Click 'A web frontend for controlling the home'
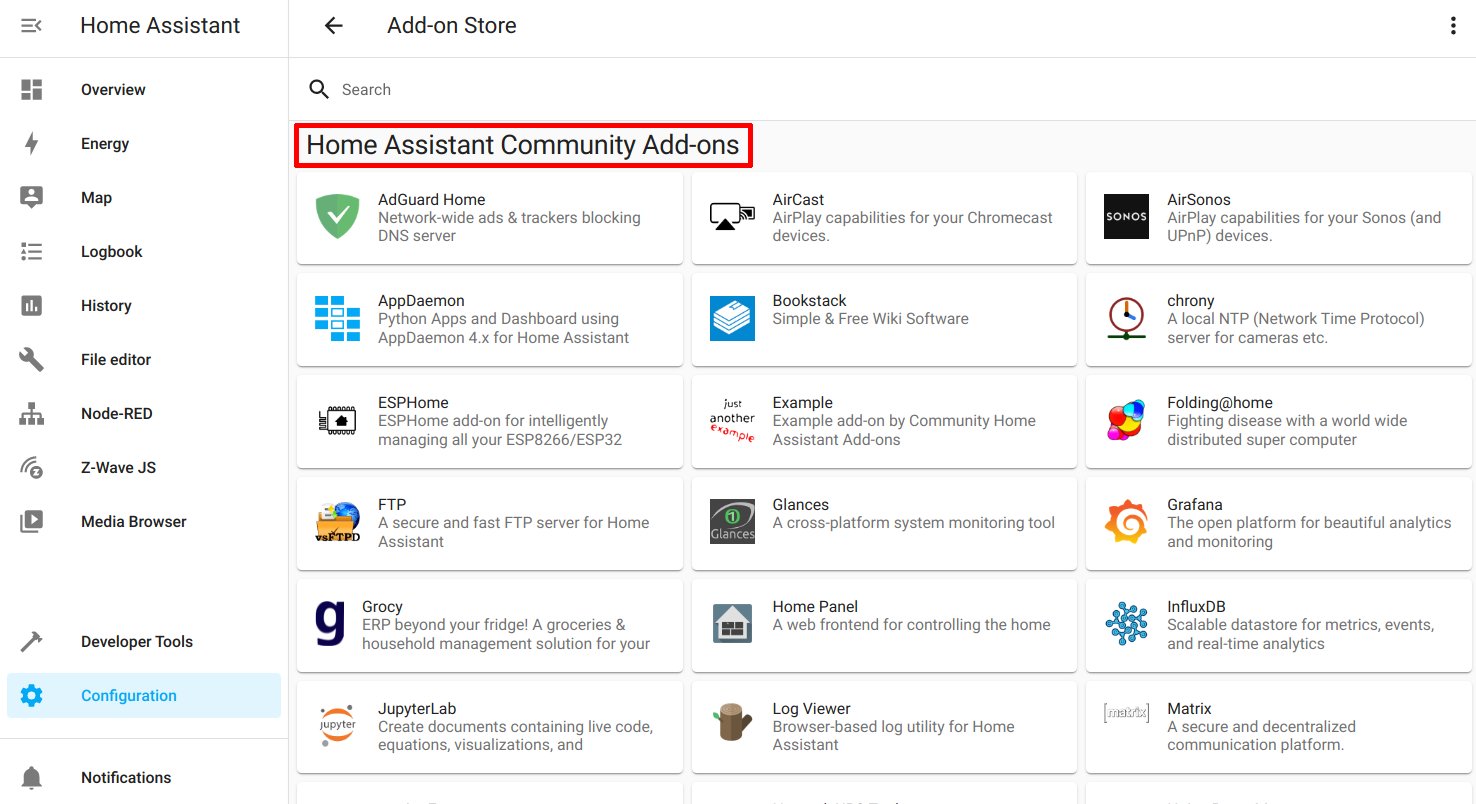This screenshot has width=1476, height=804. point(912,625)
